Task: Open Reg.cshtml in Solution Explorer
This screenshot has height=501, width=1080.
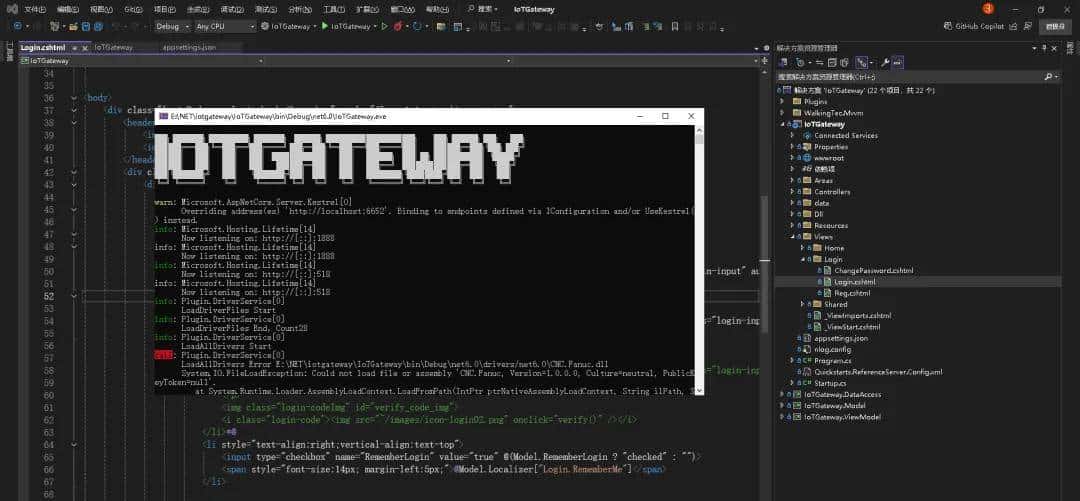Action: pyautogui.click(x=851, y=293)
